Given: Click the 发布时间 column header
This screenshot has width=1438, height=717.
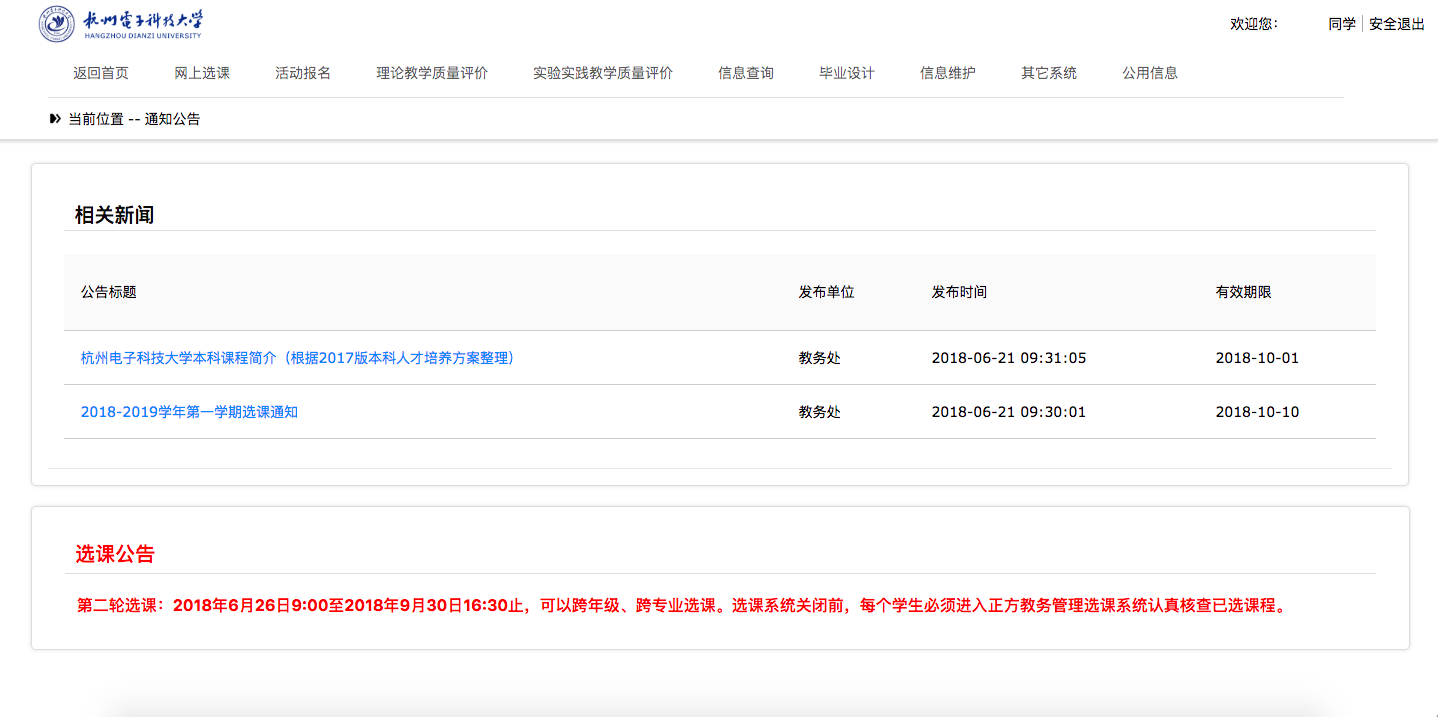Looking at the screenshot, I should pyautogui.click(x=959, y=292).
